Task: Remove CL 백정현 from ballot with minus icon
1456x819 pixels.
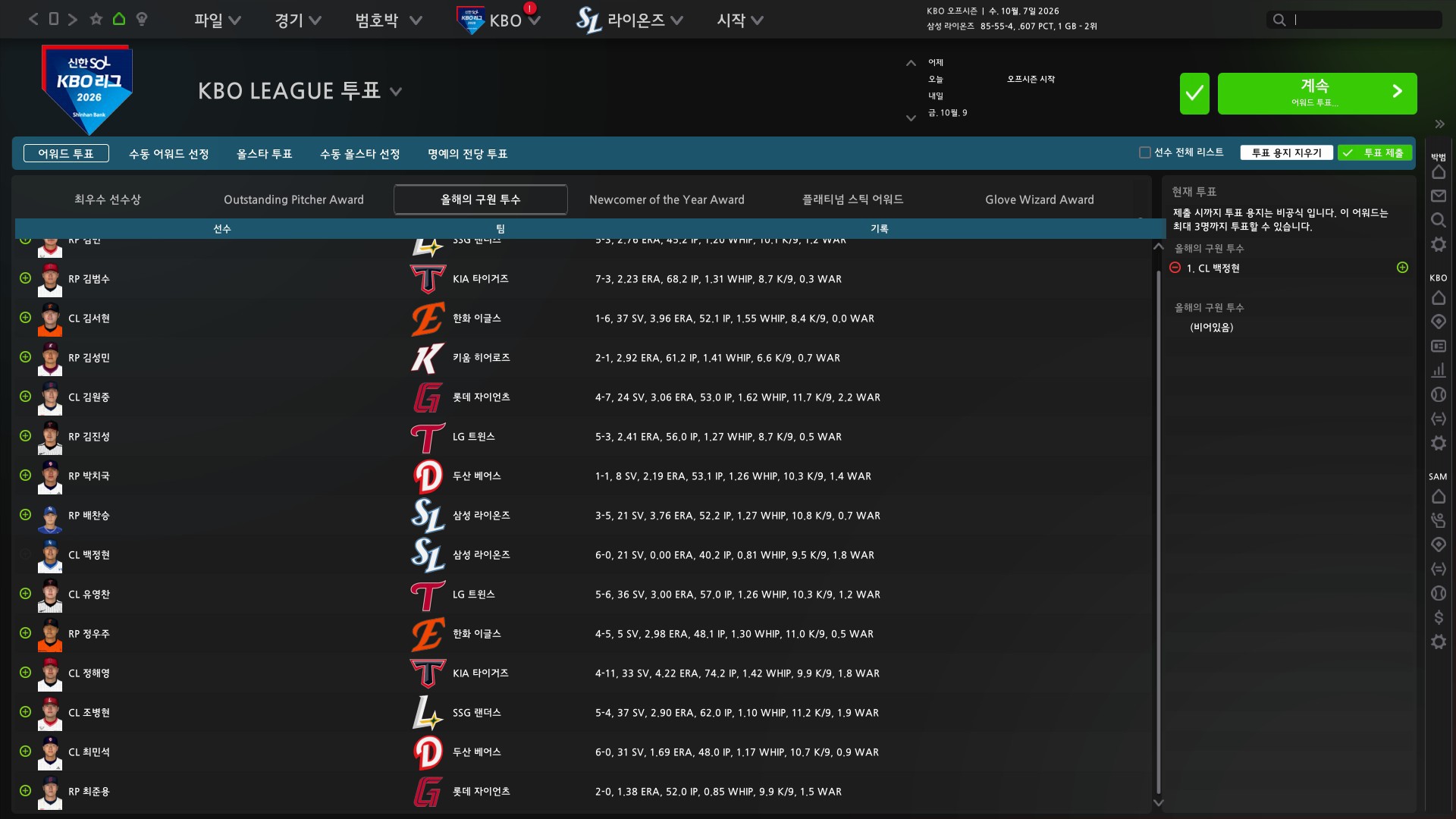Action: coord(1175,268)
